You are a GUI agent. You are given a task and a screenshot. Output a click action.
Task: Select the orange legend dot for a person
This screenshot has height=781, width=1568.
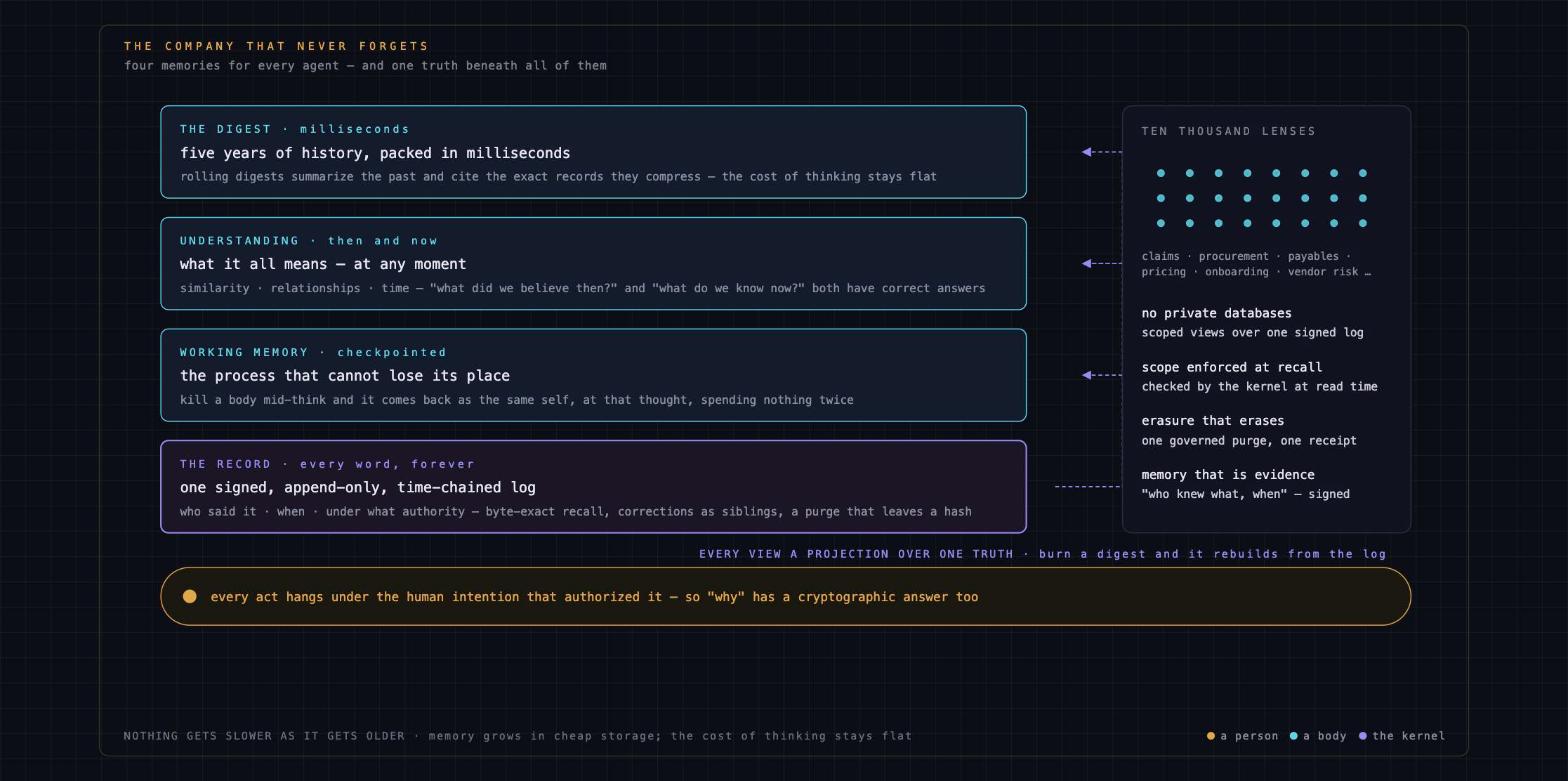point(1211,736)
